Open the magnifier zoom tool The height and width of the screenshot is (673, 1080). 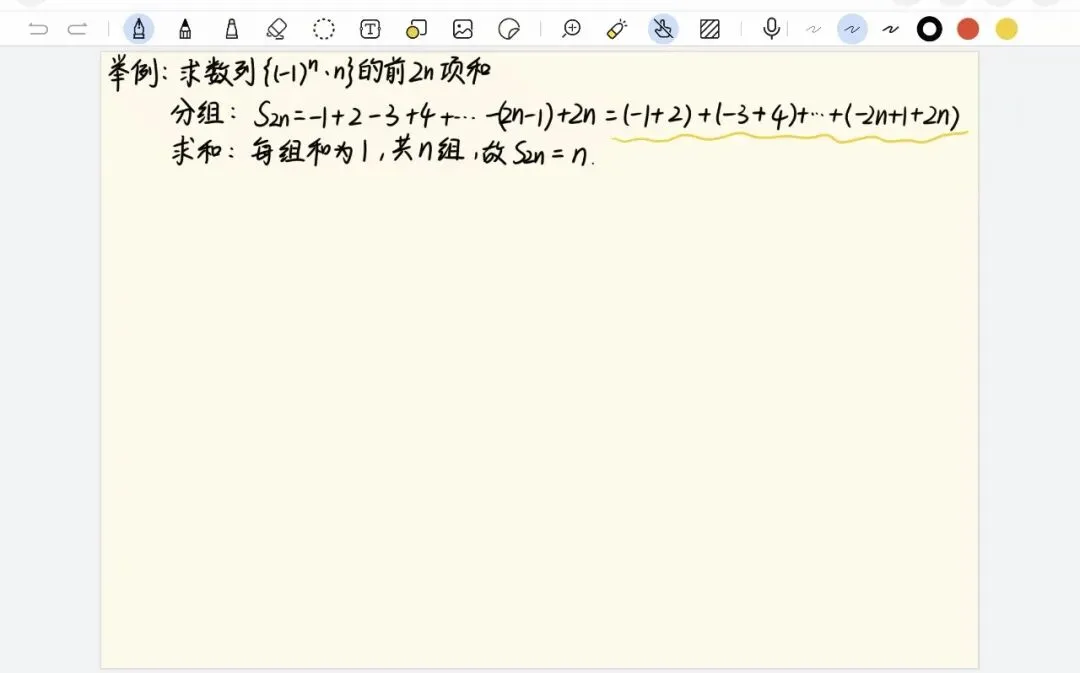571,28
